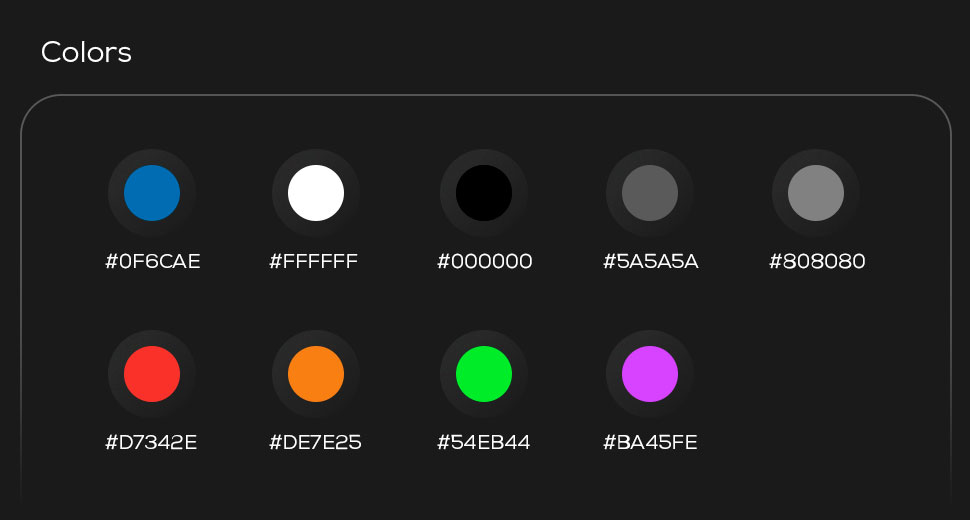
Task: Click the Colors section heading
Action: (86, 53)
